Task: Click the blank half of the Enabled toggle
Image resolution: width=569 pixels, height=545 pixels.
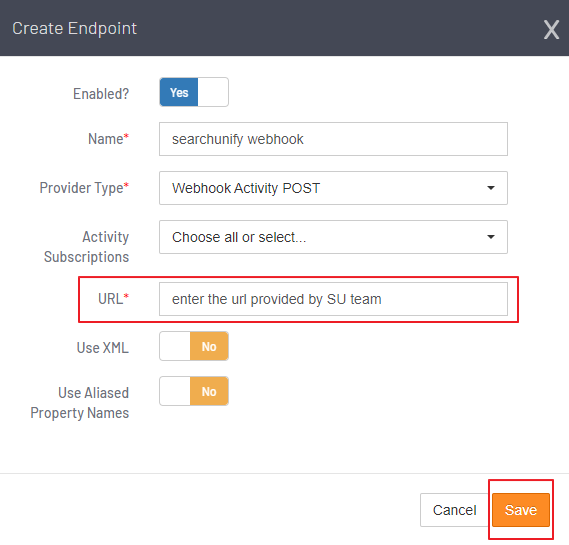Action: click(213, 92)
